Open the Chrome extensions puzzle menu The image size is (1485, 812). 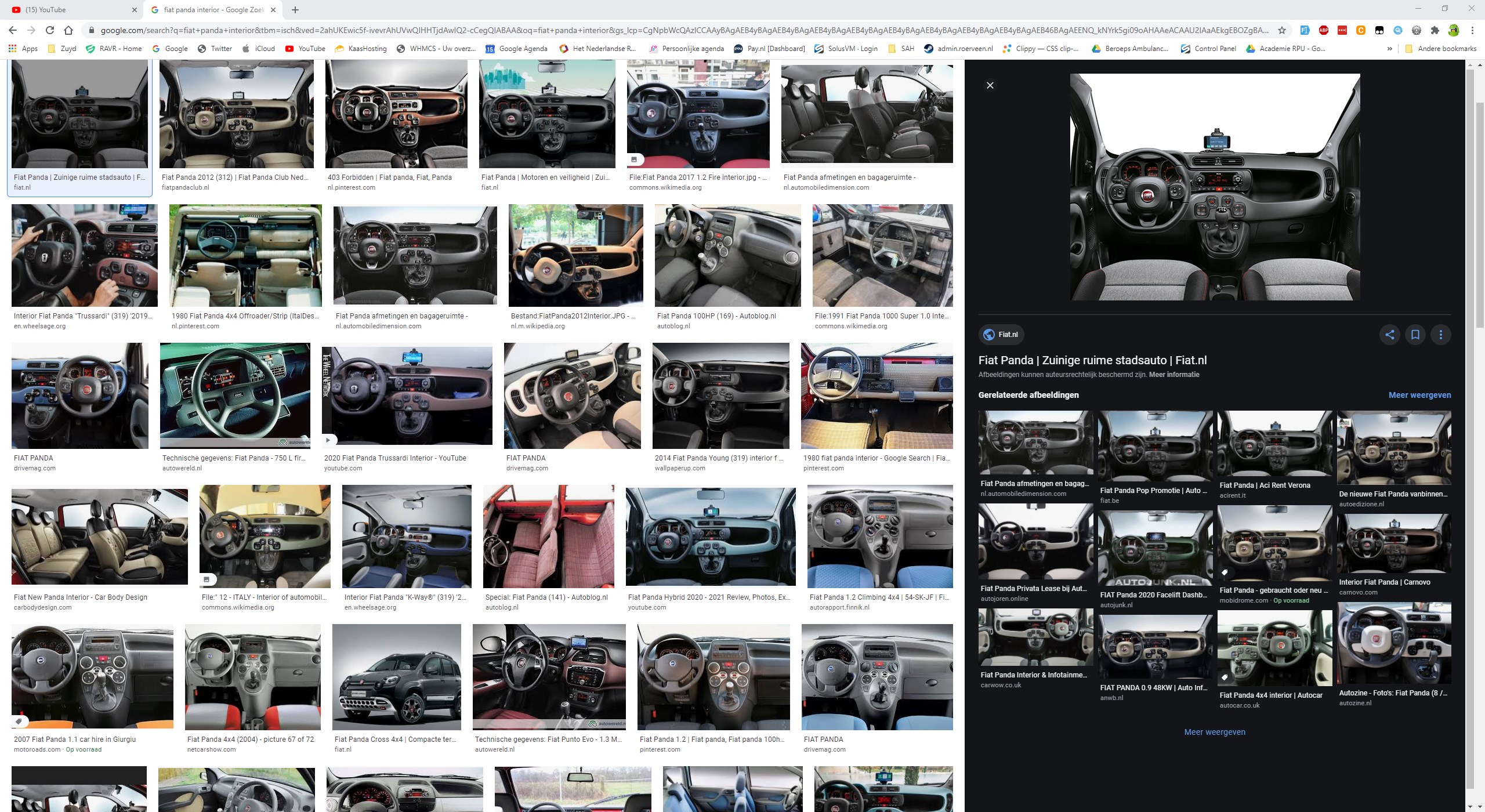point(1435,30)
